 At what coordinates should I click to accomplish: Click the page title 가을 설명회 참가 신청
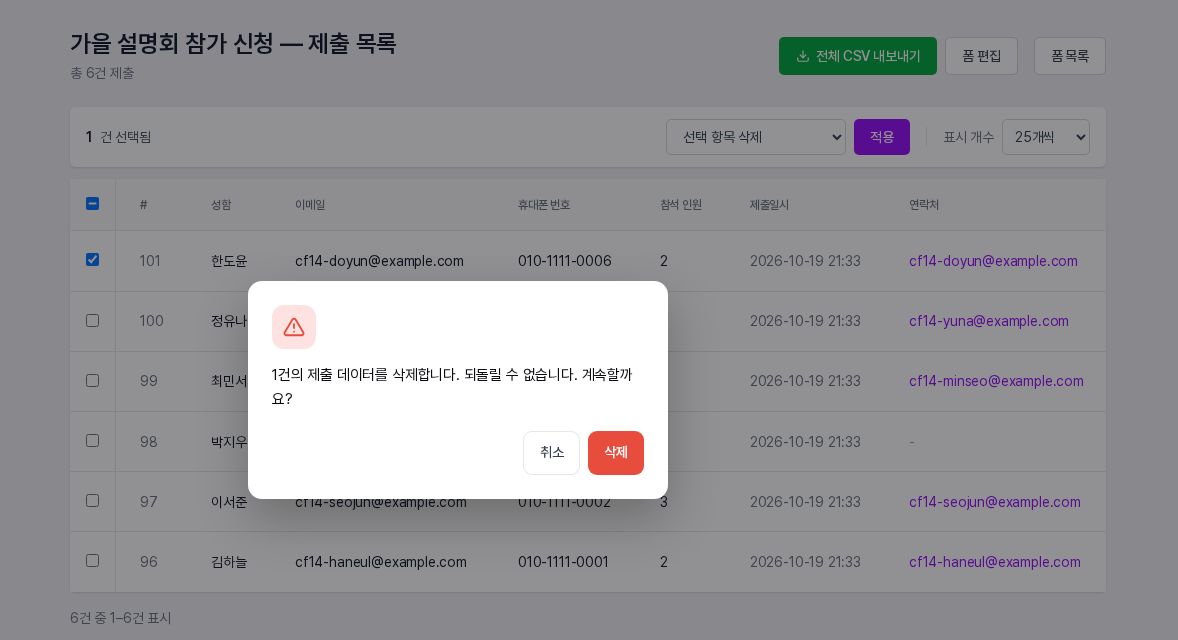coord(233,44)
